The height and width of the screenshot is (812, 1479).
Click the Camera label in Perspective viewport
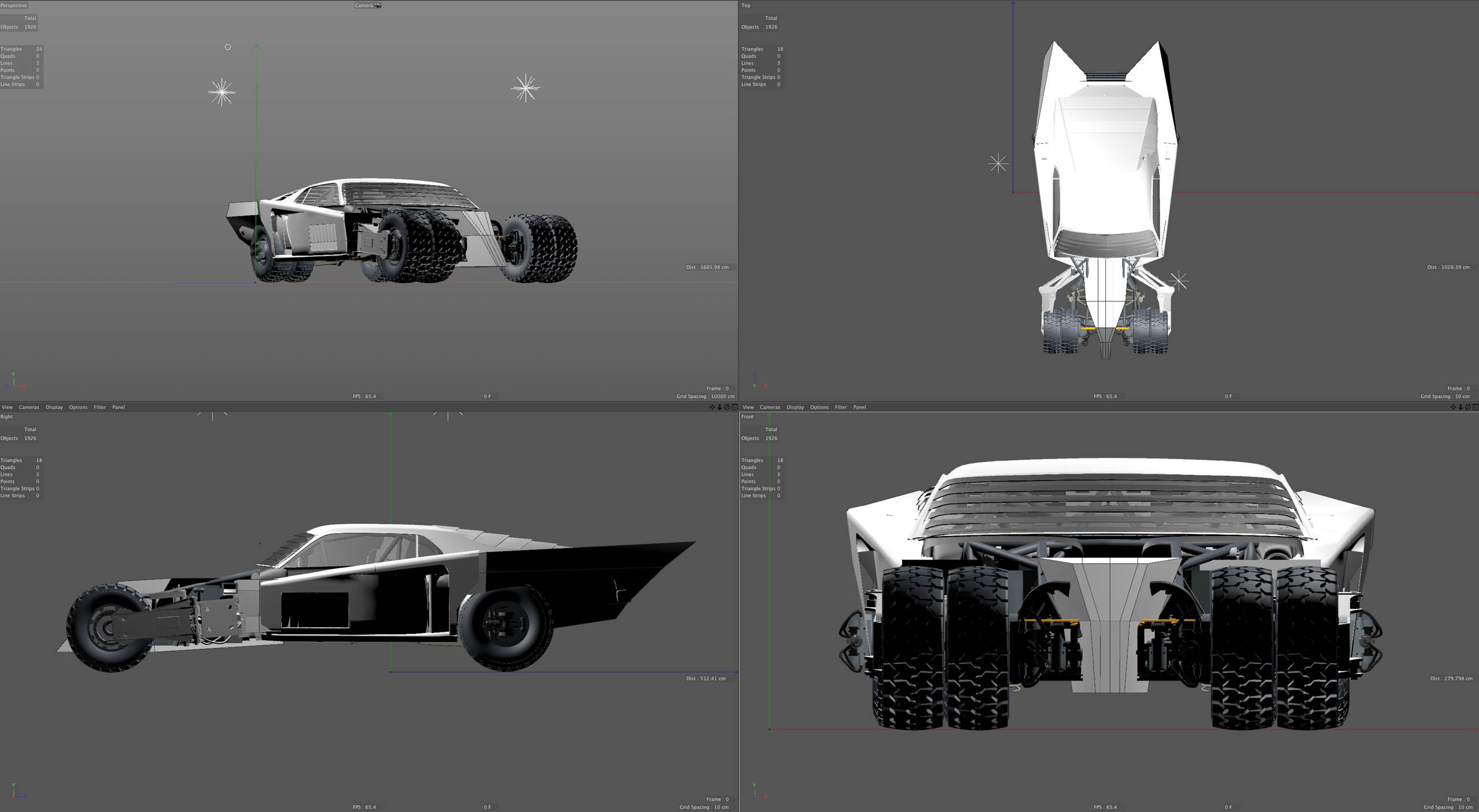coord(363,5)
